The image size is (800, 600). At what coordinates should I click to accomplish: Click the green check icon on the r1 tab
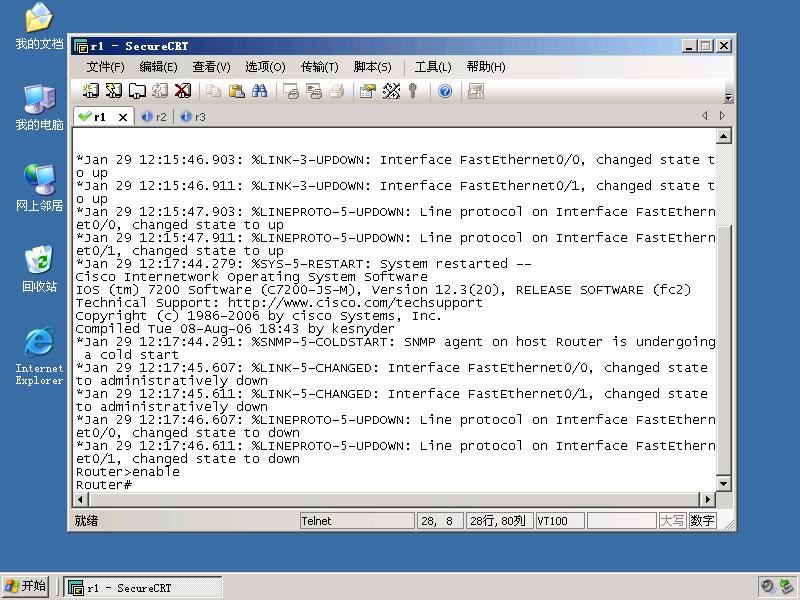point(85,116)
